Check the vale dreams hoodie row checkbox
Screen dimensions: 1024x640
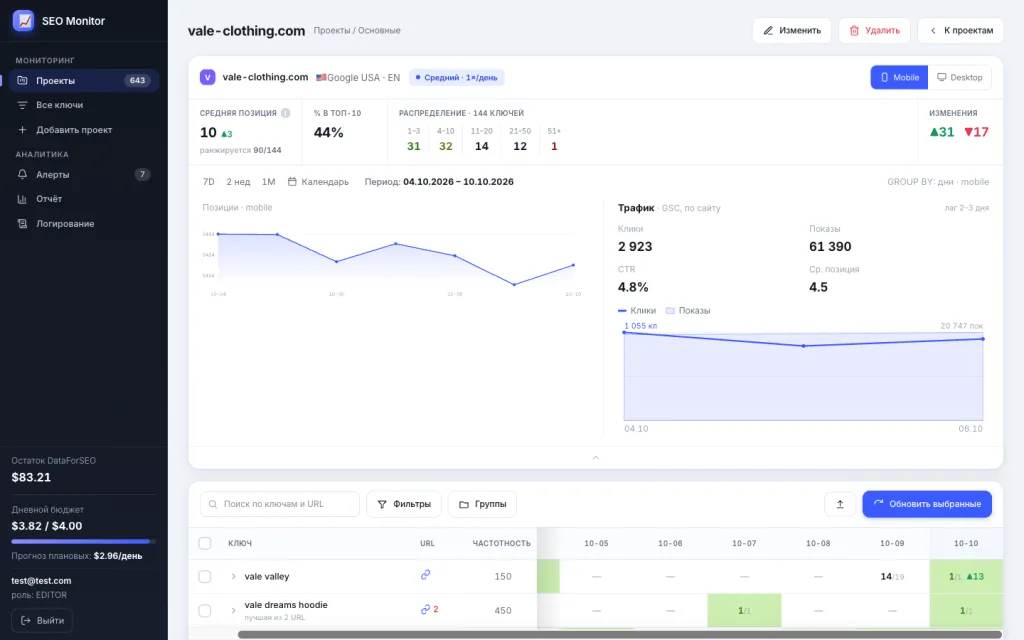click(205, 611)
